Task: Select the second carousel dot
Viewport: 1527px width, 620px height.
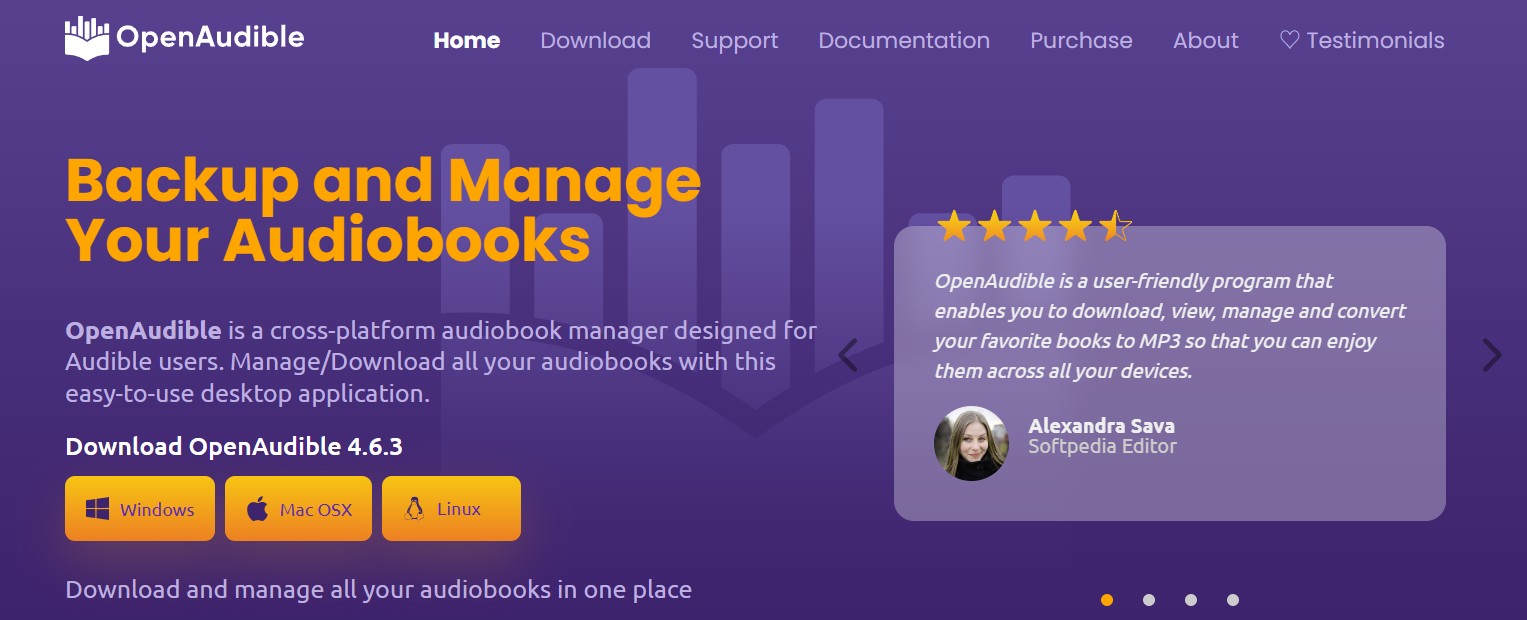Action: (1149, 600)
